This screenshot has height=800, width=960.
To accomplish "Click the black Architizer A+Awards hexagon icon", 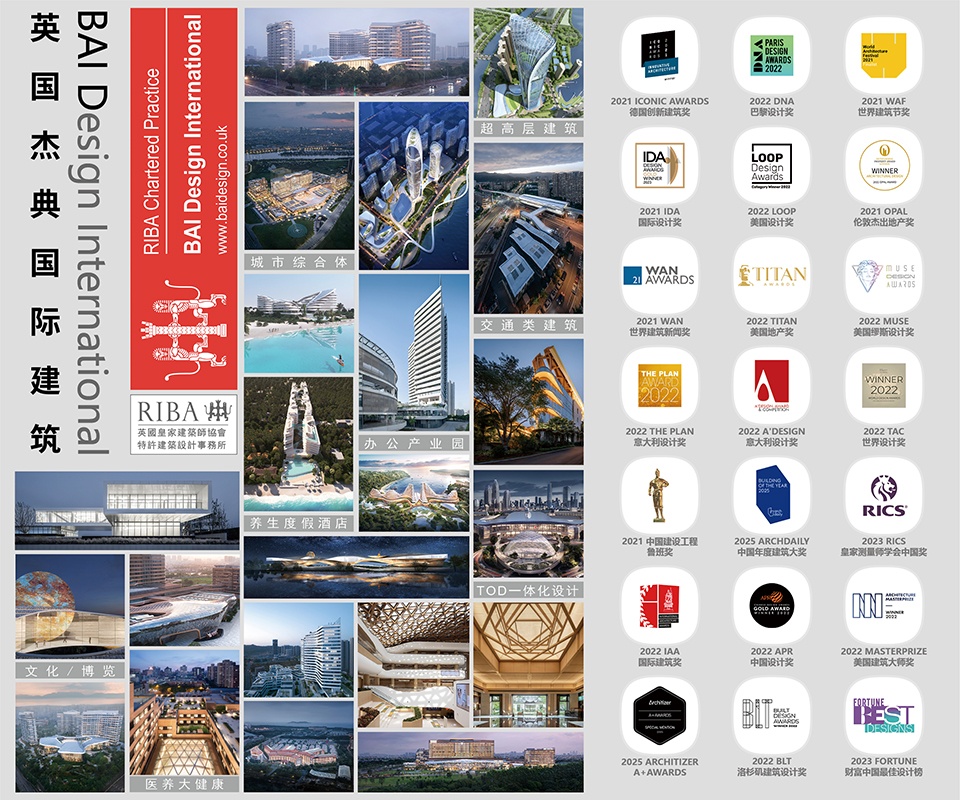I will [659, 716].
